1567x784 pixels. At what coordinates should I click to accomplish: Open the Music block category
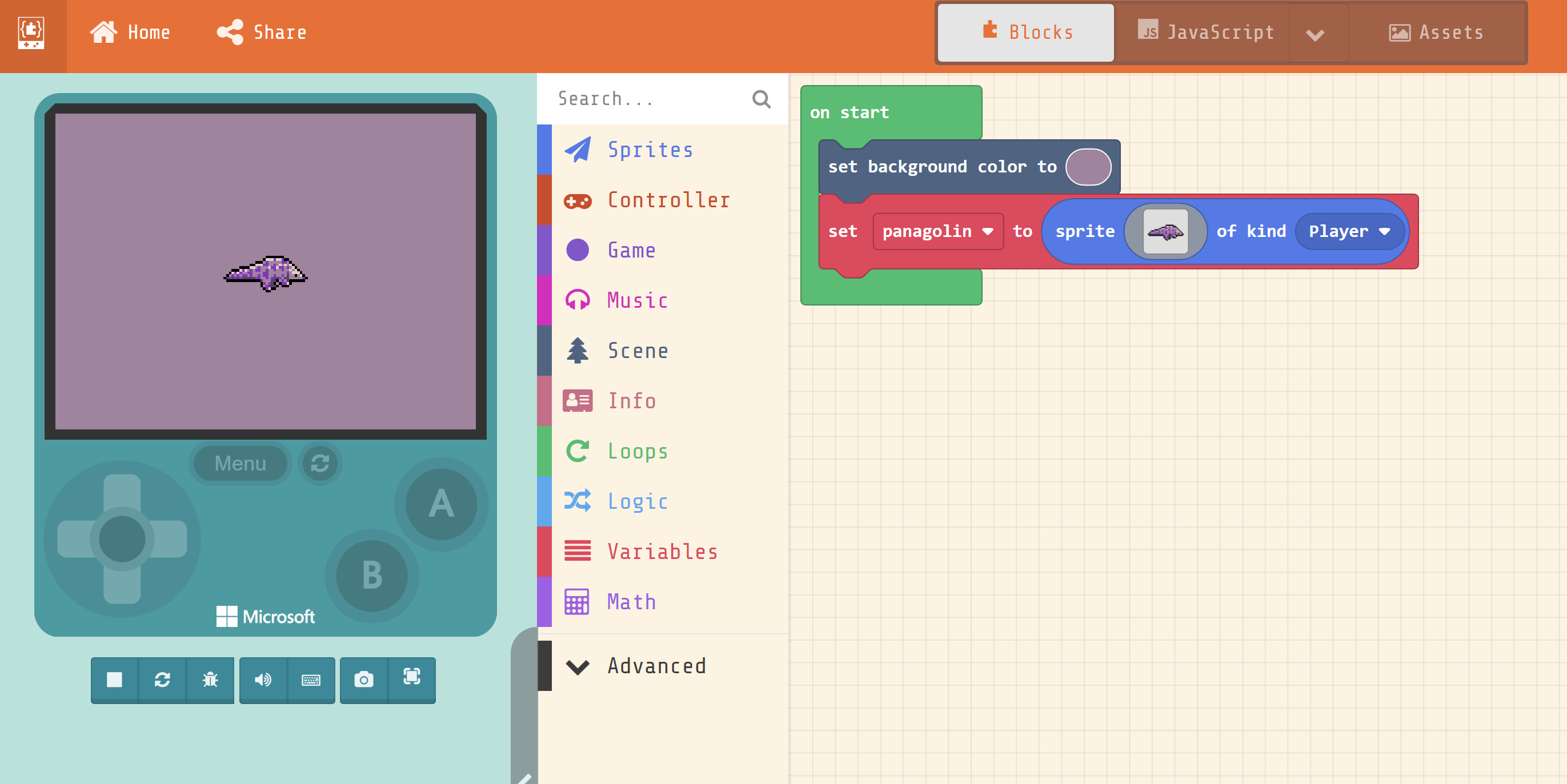pos(663,300)
